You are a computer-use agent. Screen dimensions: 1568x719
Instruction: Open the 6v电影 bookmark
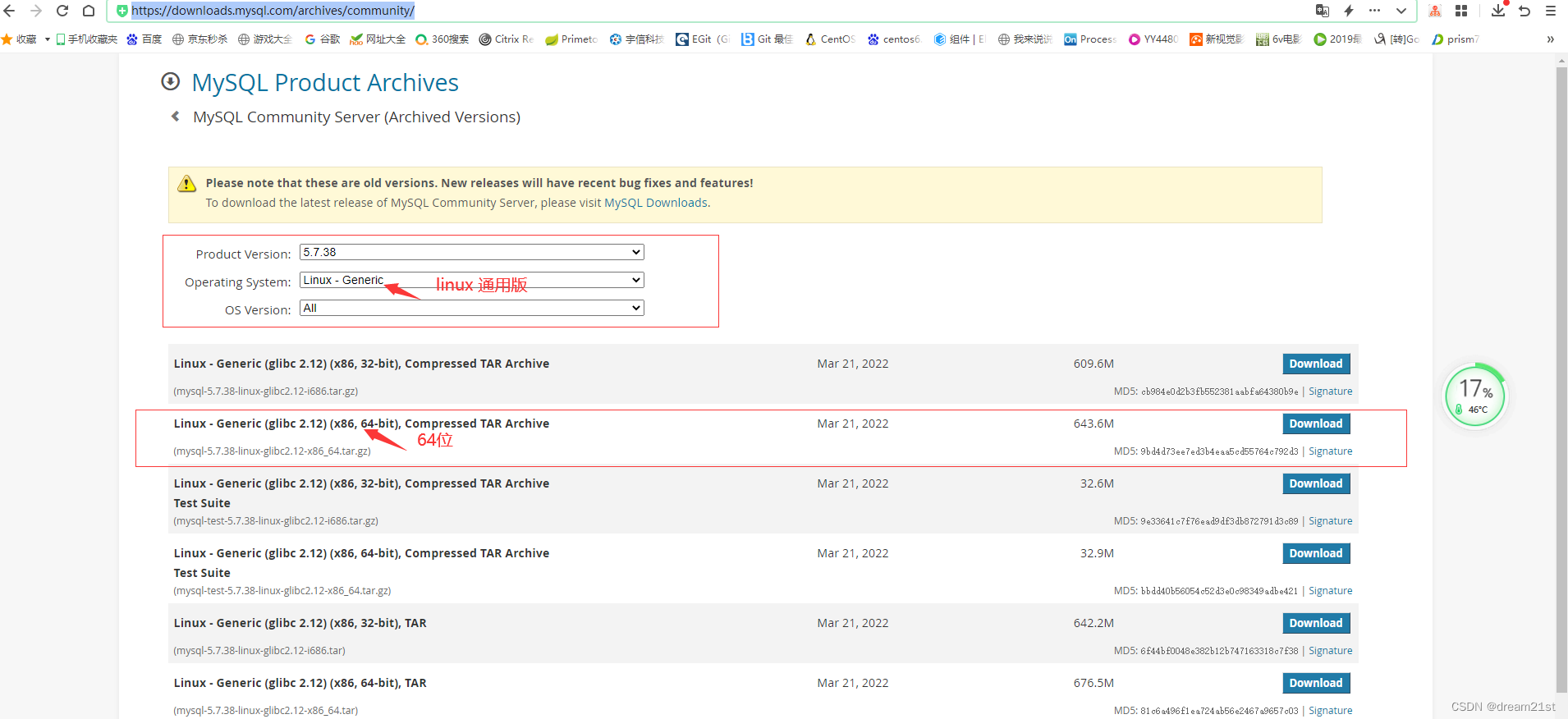point(1279,39)
